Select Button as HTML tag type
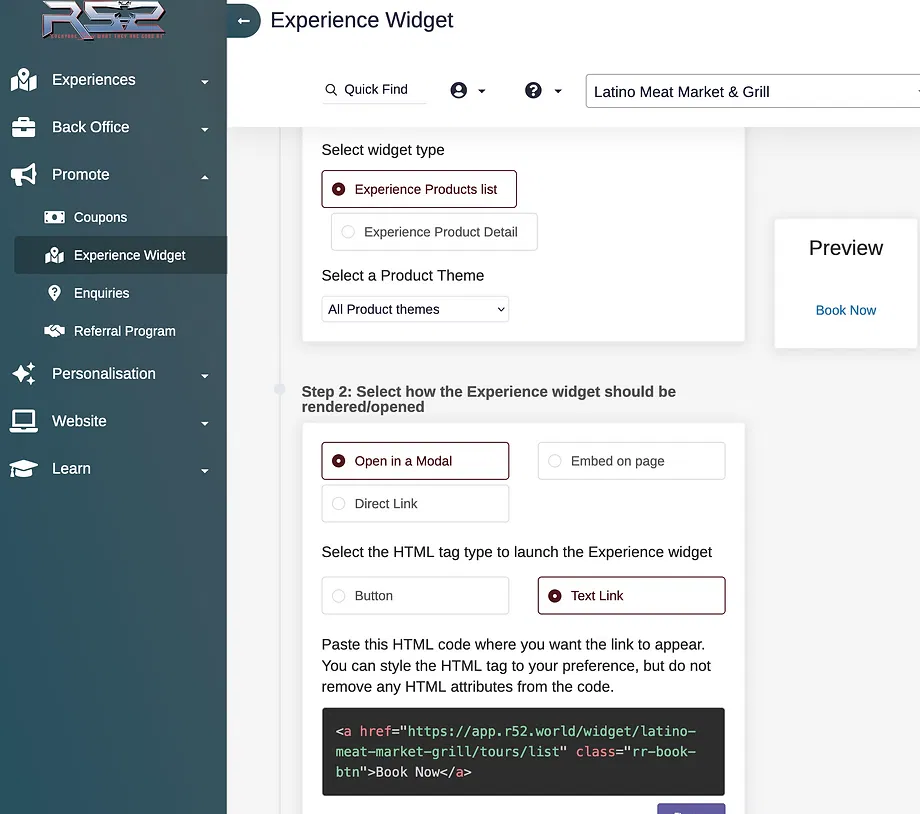This screenshot has width=920, height=814. (339, 596)
